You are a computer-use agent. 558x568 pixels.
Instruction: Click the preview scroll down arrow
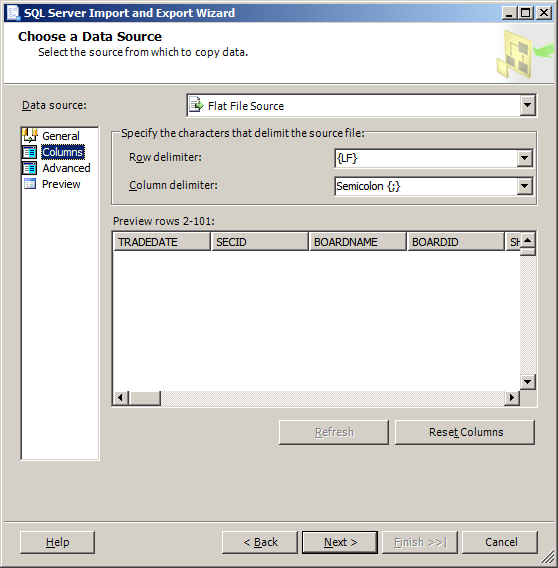pos(528,381)
